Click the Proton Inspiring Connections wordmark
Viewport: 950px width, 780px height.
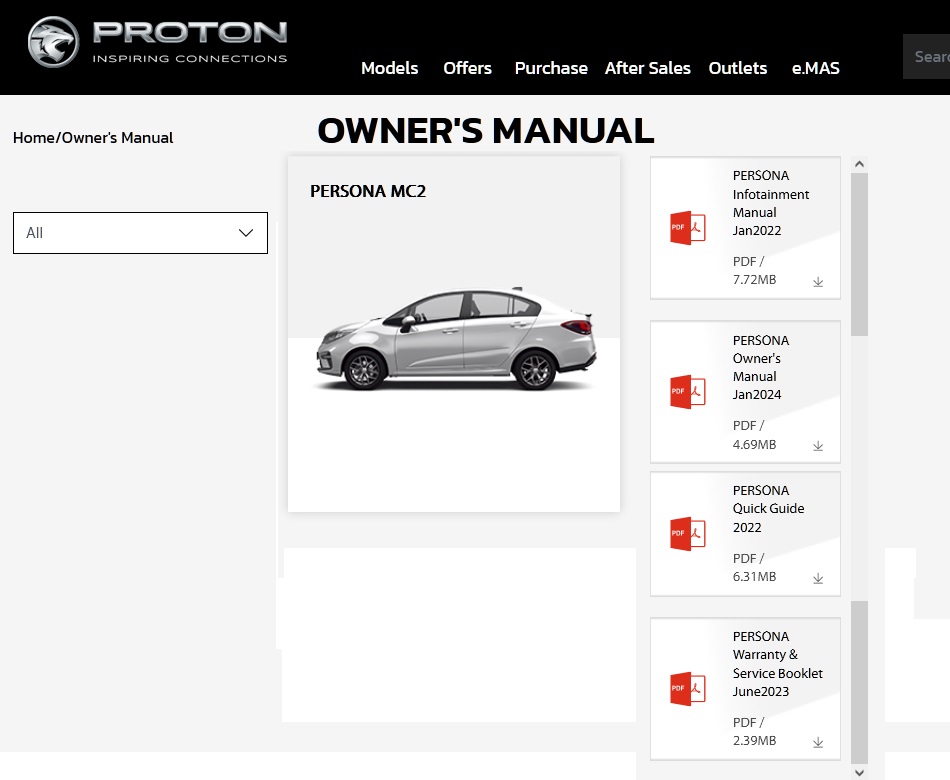(x=190, y=42)
